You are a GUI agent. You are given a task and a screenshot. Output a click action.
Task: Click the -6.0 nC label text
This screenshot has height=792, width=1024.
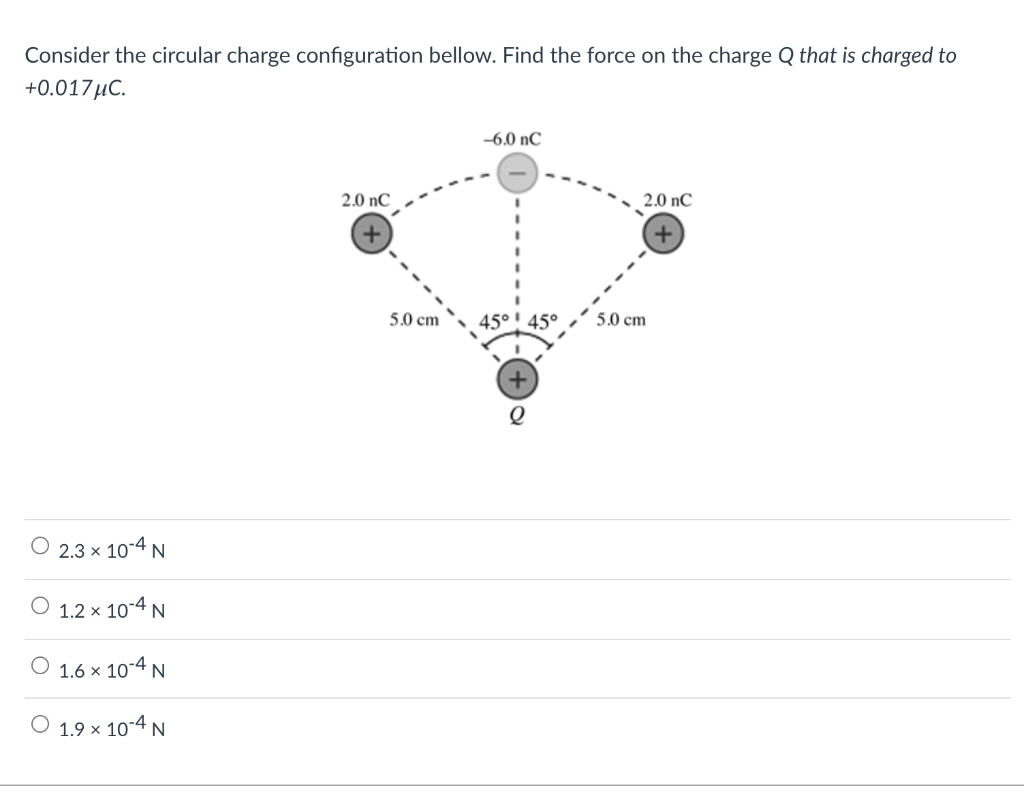(512, 139)
